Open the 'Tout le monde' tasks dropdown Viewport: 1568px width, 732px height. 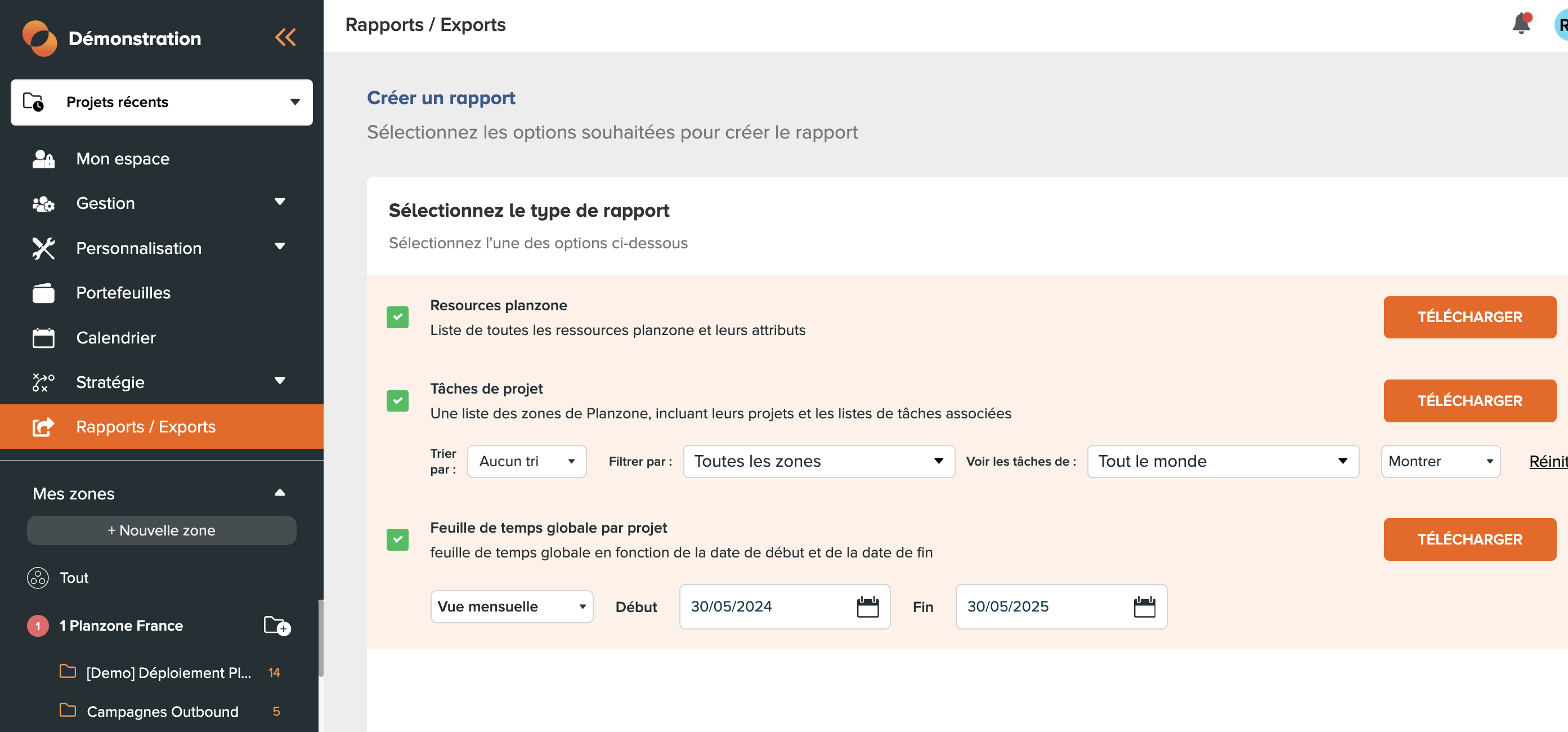pyautogui.click(x=1222, y=462)
